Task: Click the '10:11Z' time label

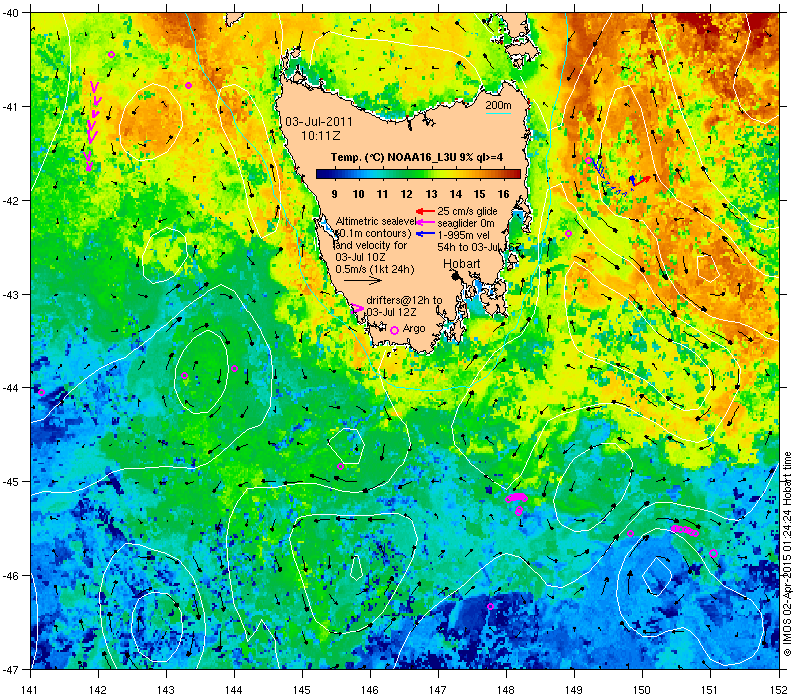Action: pyautogui.click(x=320, y=136)
